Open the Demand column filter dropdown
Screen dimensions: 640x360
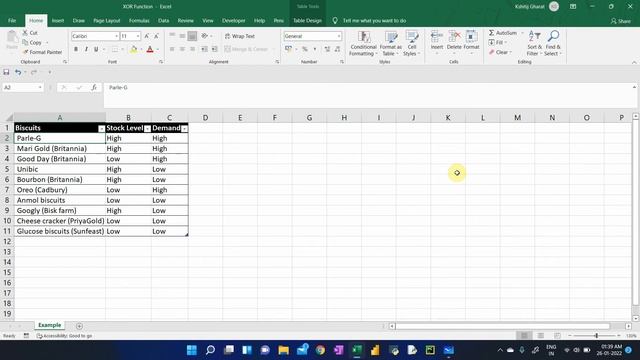coord(184,129)
